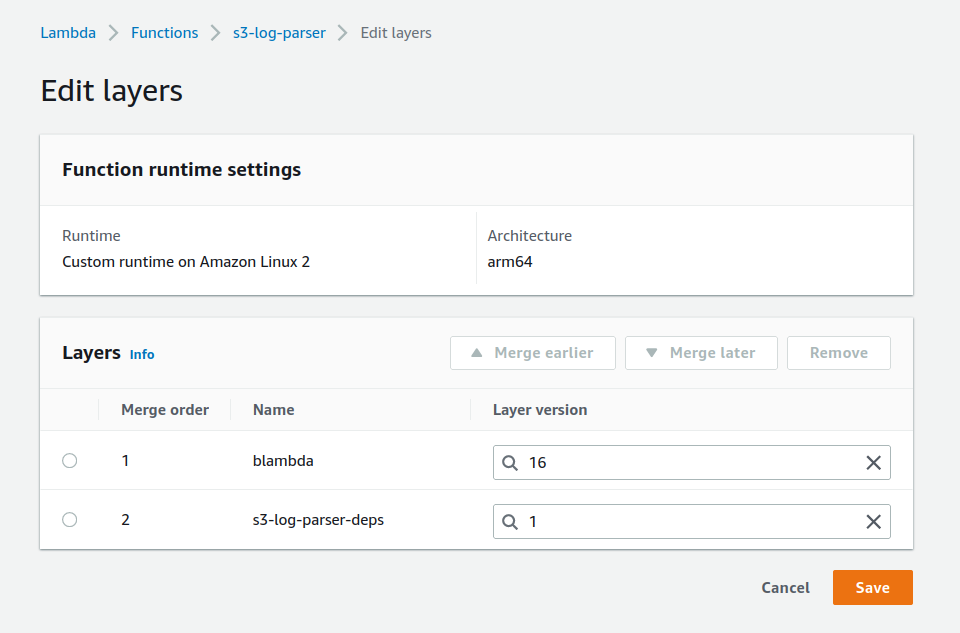Select the s3-log-parser-deps layer radio button
The image size is (960, 633).
(69, 520)
